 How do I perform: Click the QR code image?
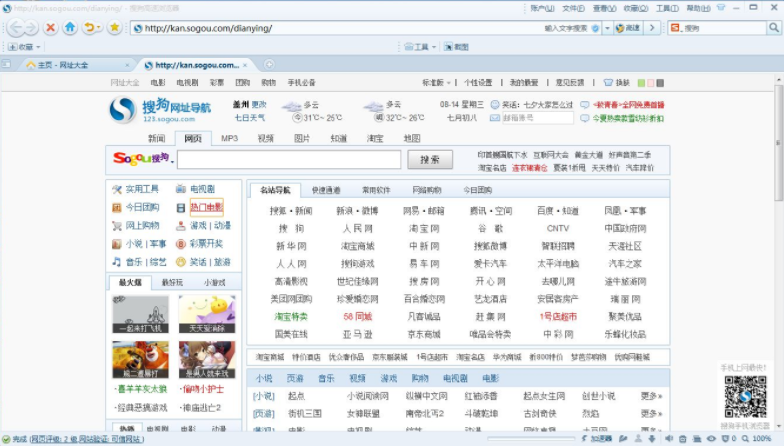(744, 398)
